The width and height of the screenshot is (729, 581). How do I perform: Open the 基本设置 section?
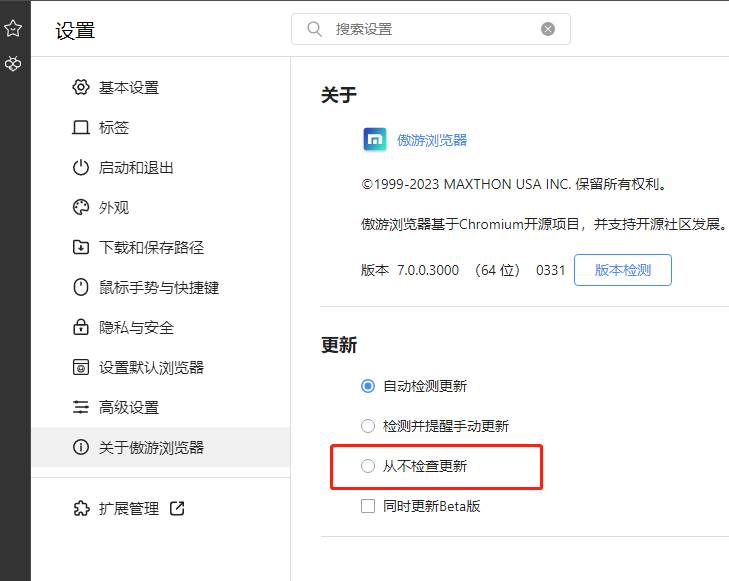click(129, 87)
